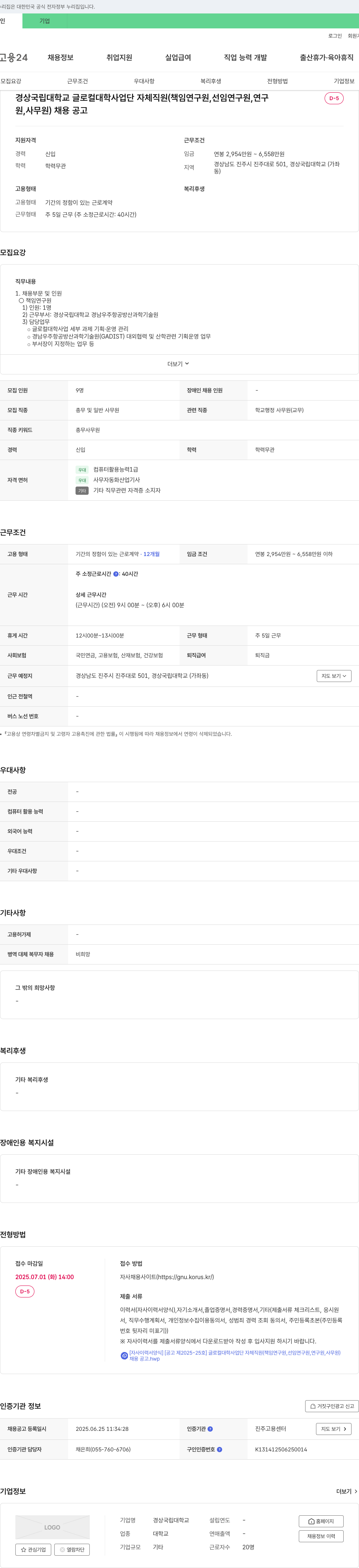Click the 로그인 link
Viewport: 359px width, 1568px height.
[x=335, y=36]
